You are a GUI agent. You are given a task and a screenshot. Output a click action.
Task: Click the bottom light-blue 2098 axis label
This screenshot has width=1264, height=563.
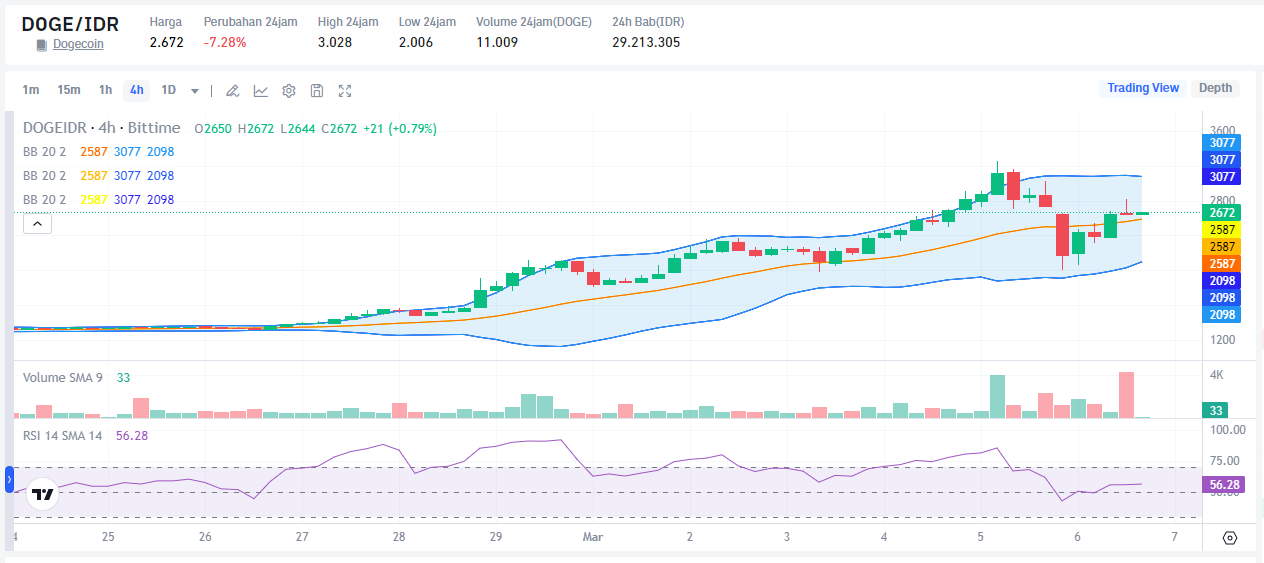[1222, 315]
